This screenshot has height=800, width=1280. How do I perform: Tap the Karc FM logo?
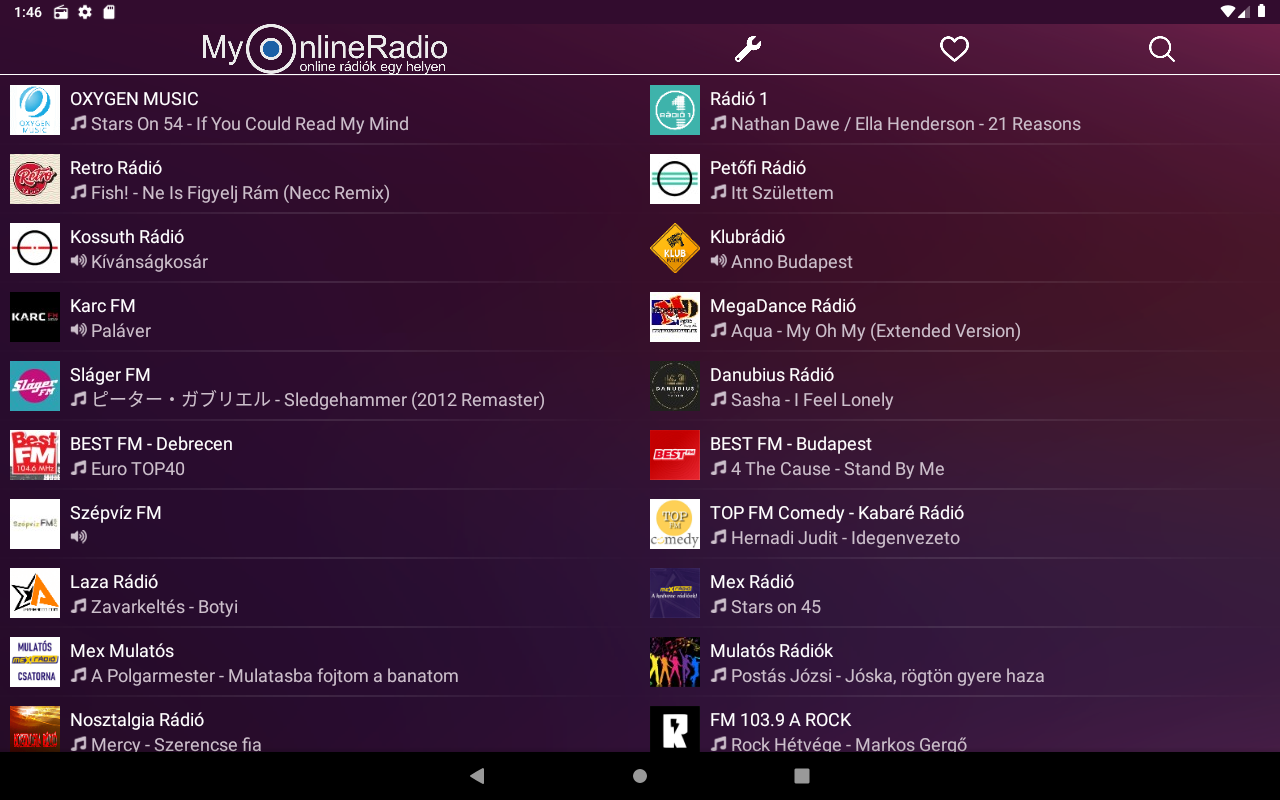tap(35, 317)
